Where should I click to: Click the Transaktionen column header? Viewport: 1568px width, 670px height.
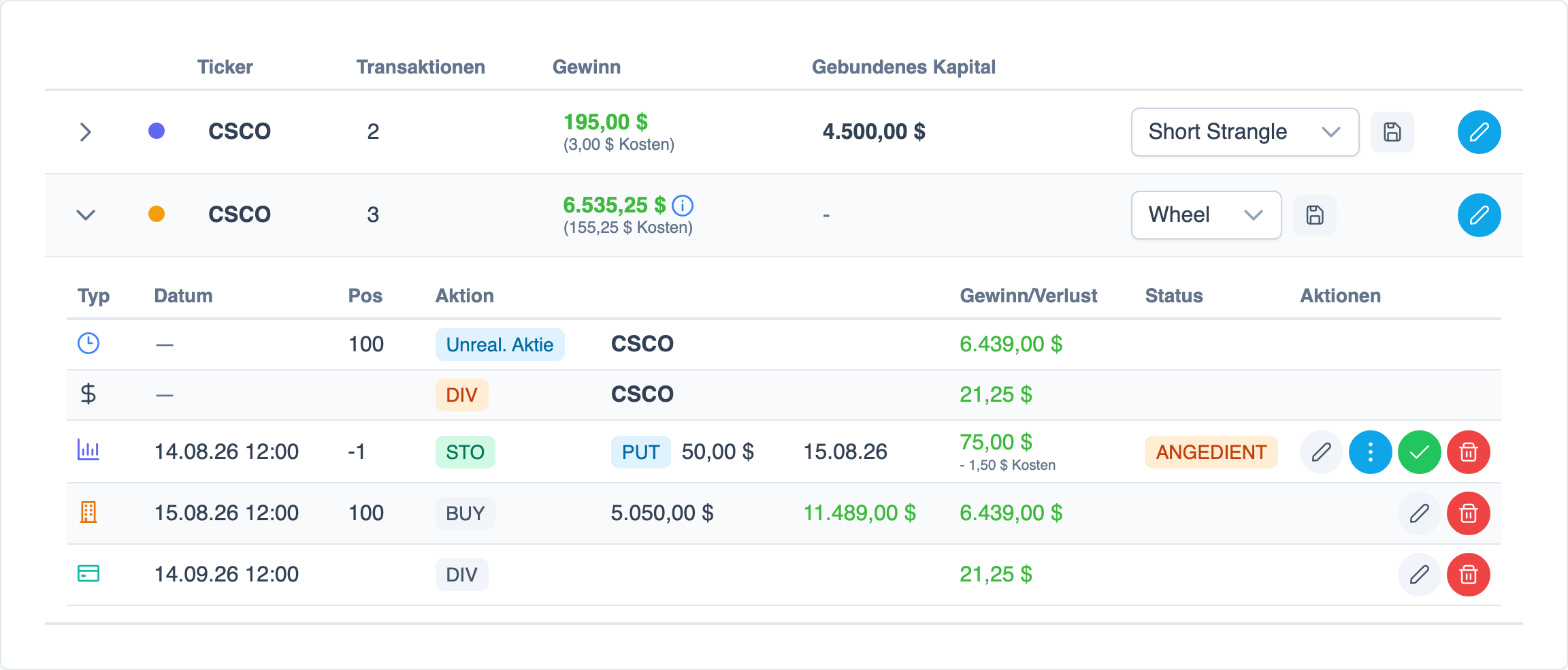click(421, 67)
